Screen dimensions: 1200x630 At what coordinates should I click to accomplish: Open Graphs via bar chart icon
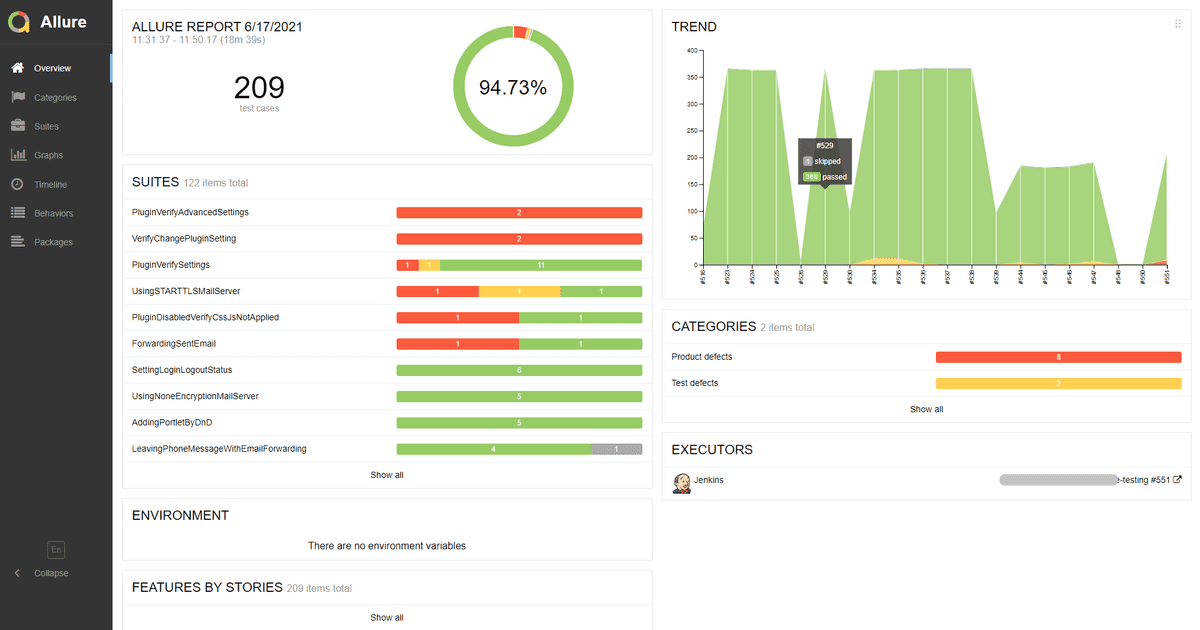(x=17, y=155)
